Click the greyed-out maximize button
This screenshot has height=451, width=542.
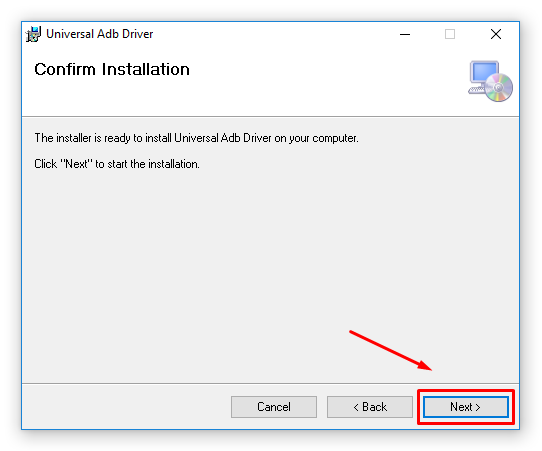(450, 34)
